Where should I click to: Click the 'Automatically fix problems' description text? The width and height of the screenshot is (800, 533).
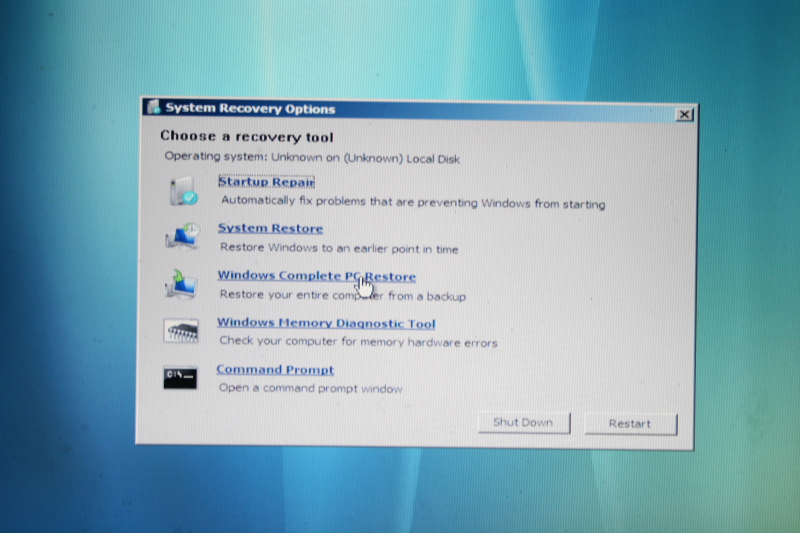[412, 203]
